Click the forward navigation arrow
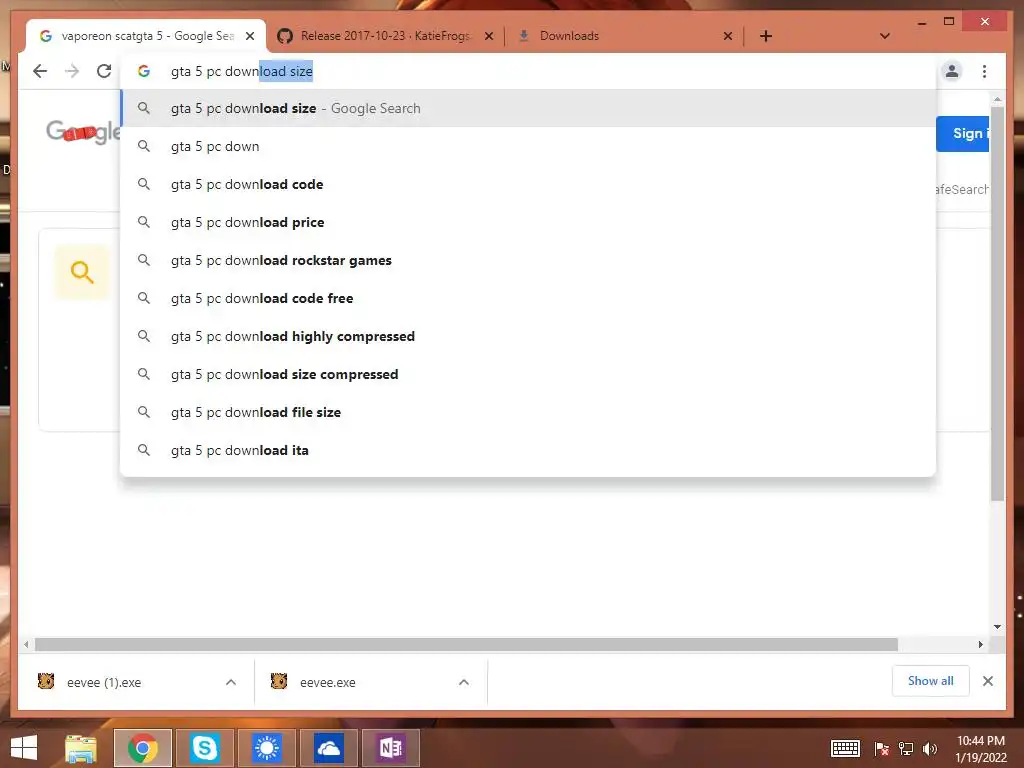The image size is (1024, 768). point(72,71)
